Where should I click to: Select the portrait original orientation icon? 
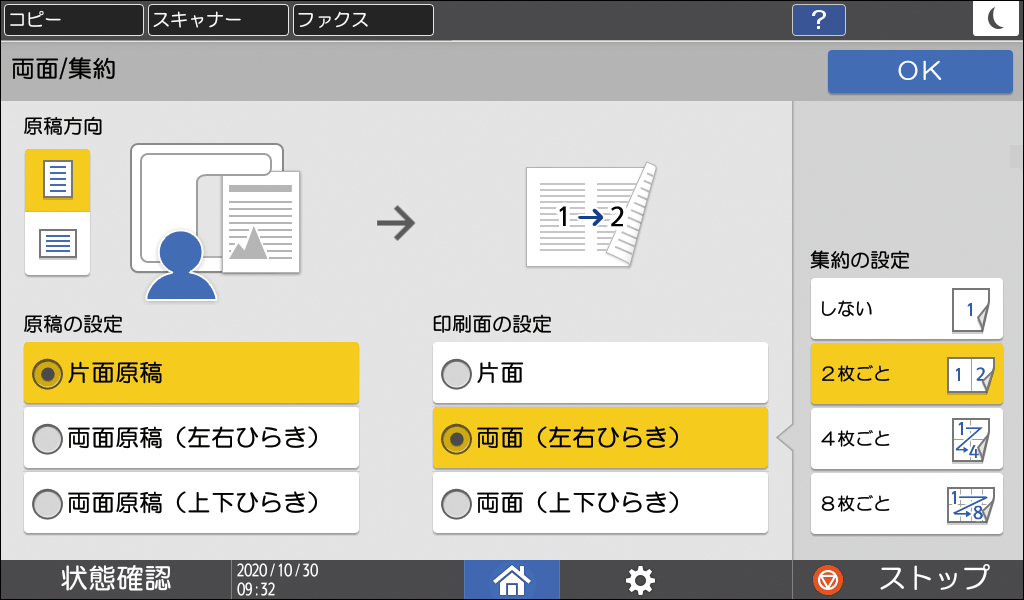coord(57,180)
